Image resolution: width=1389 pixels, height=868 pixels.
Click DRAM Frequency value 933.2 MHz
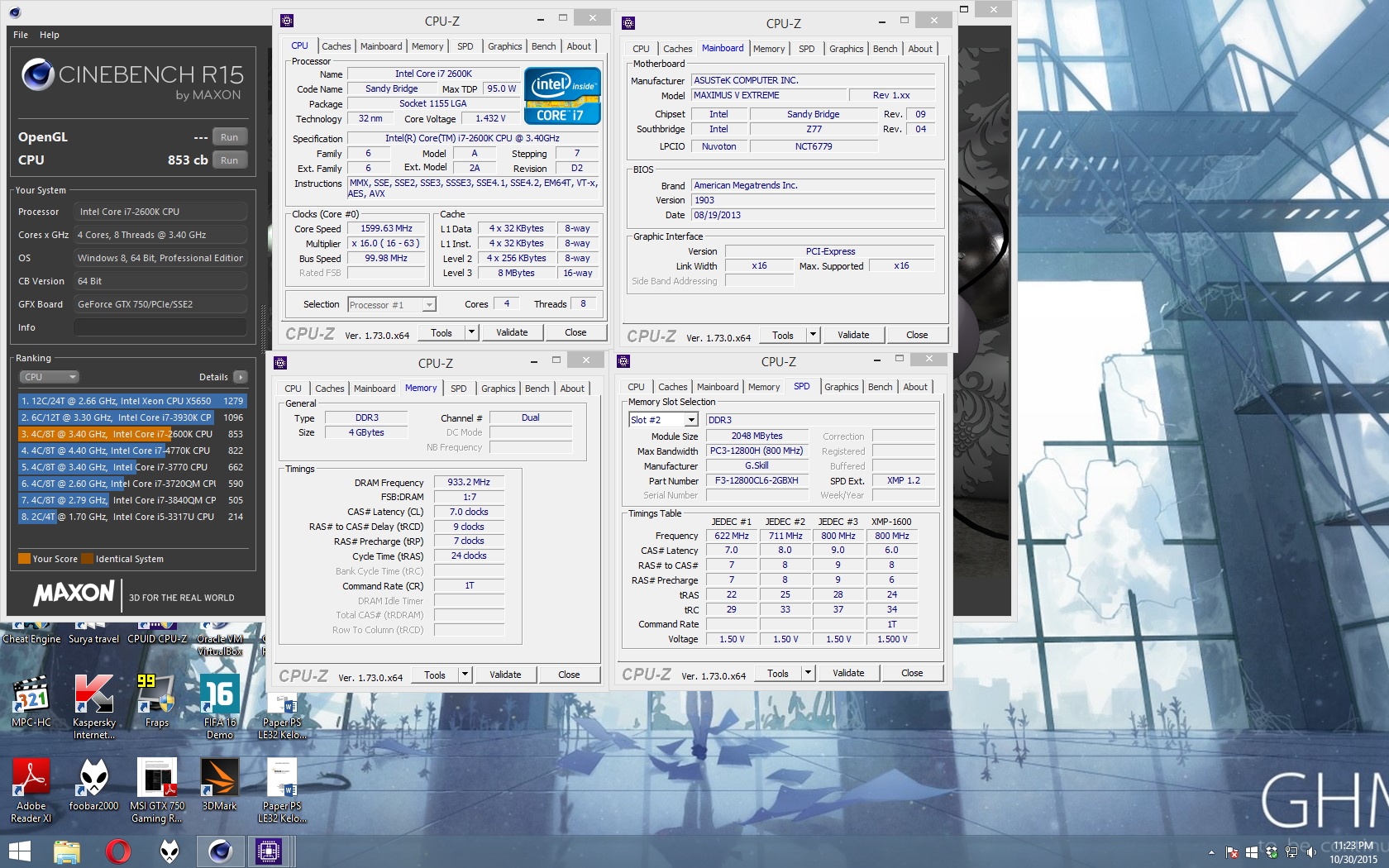click(x=469, y=482)
